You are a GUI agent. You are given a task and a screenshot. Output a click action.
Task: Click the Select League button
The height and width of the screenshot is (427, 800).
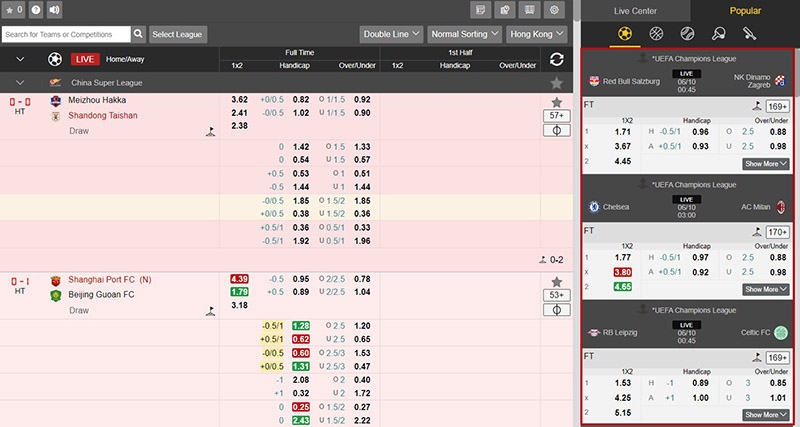pos(178,34)
